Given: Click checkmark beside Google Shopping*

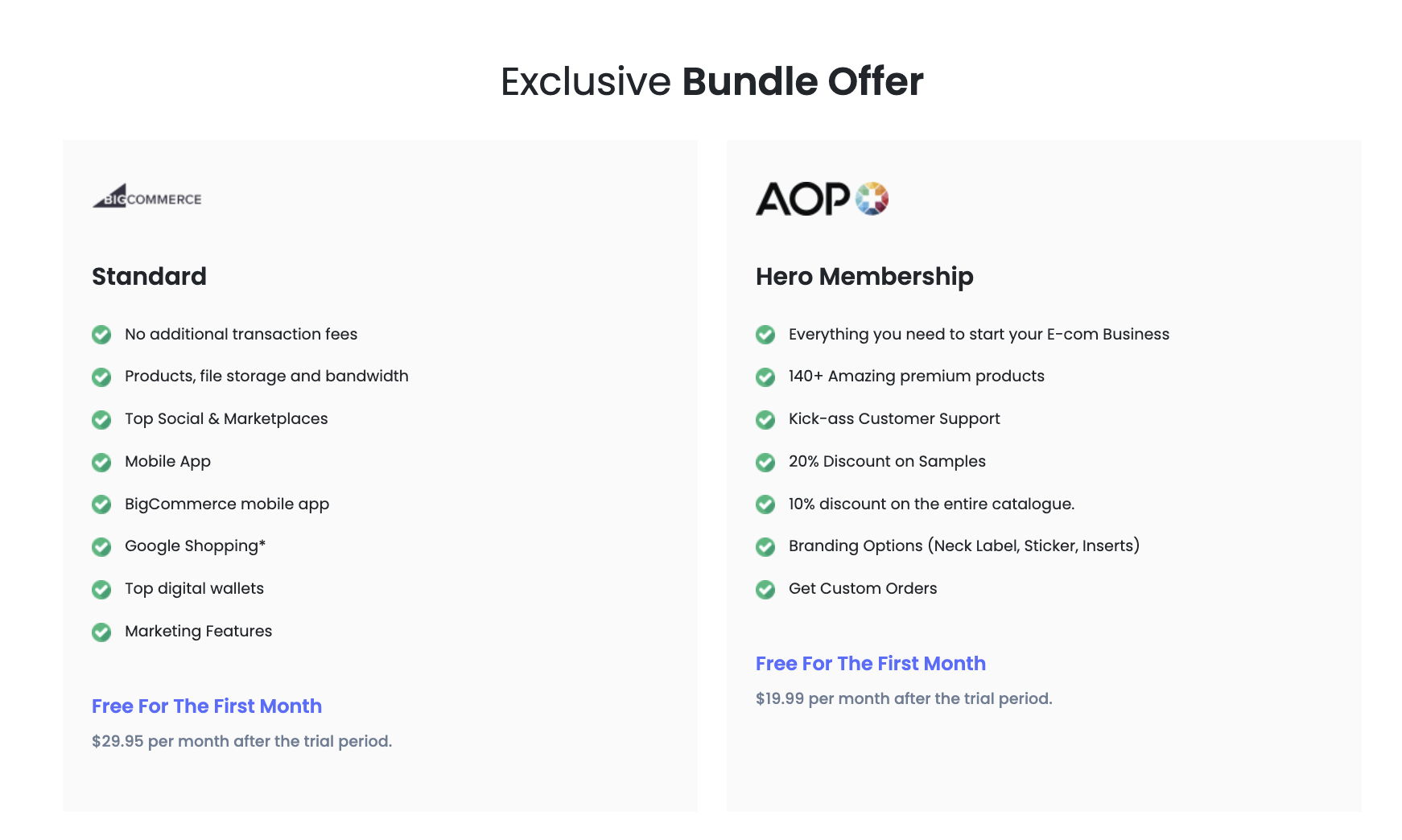Looking at the screenshot, I should [x=101, y=547].
